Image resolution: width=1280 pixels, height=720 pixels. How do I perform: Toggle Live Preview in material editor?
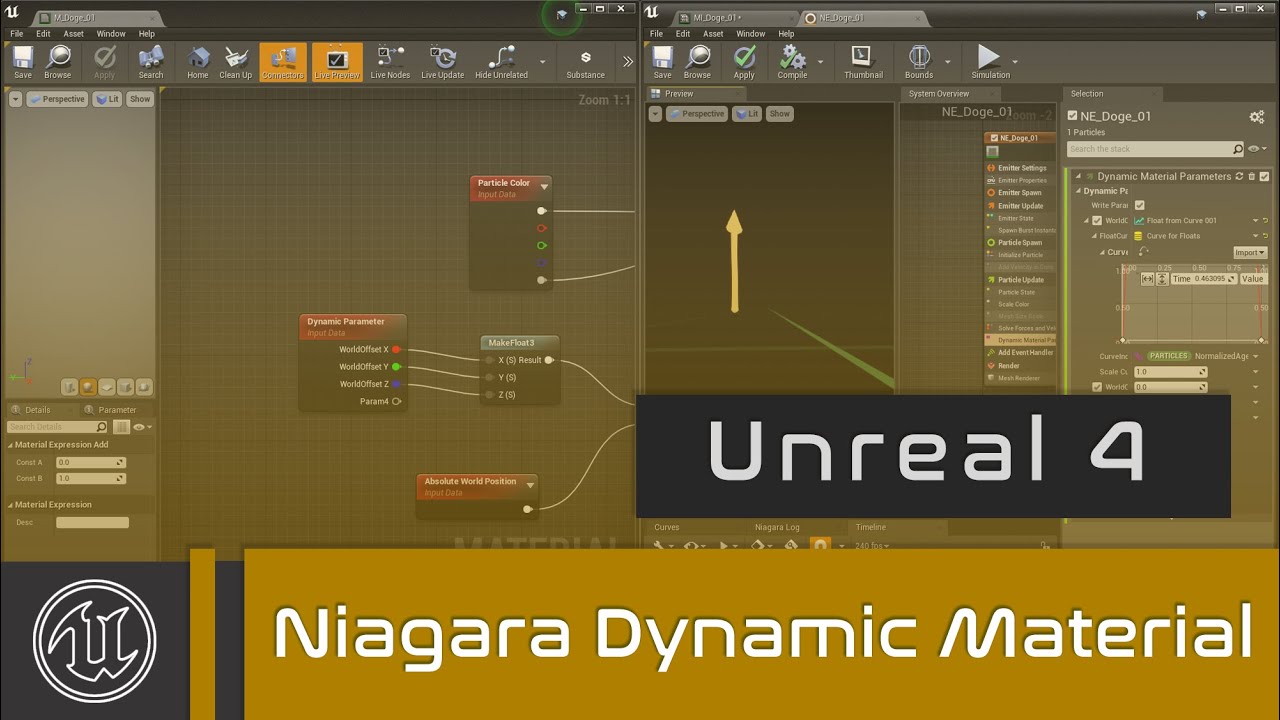337,62
